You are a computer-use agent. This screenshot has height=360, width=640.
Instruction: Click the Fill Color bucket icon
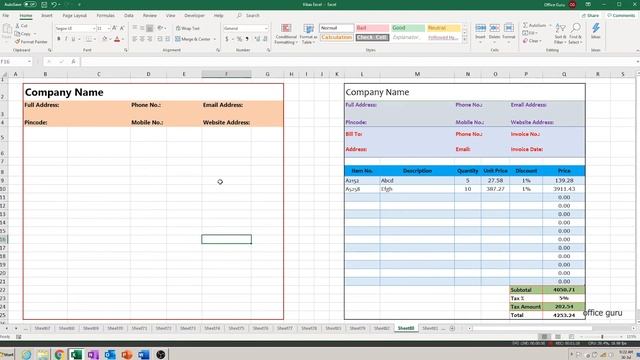pos(104,39)
